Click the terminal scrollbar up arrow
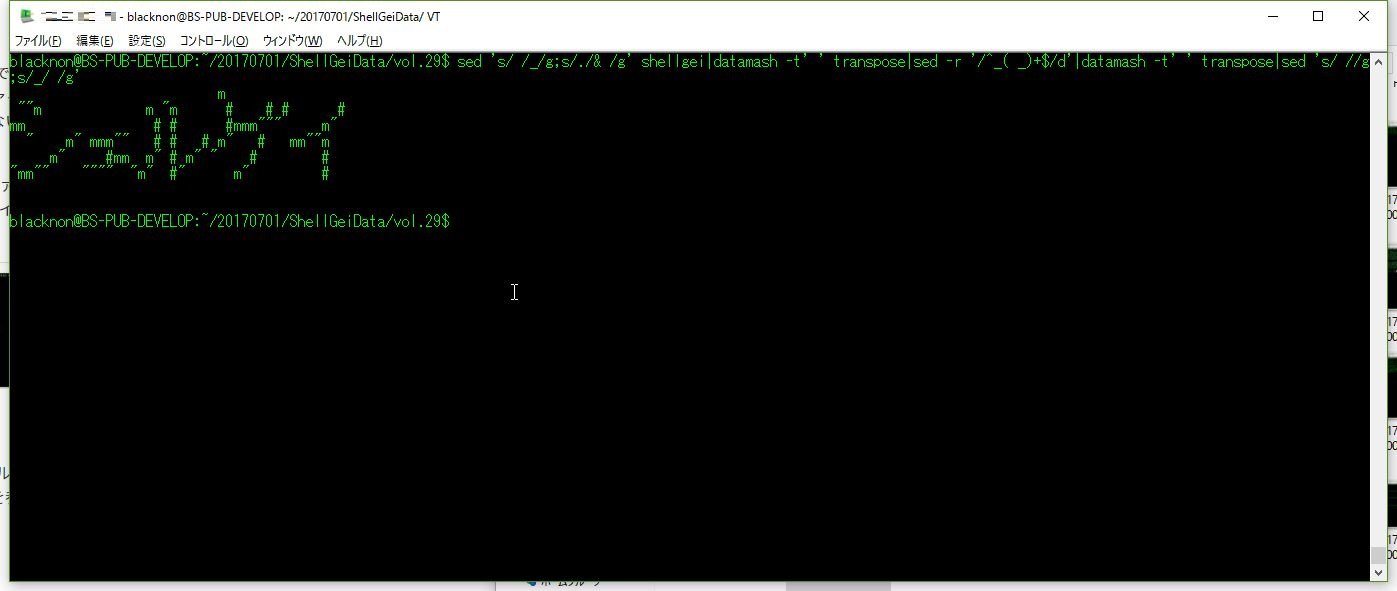The image size is (1397, 591). [x=1378, y=60]
